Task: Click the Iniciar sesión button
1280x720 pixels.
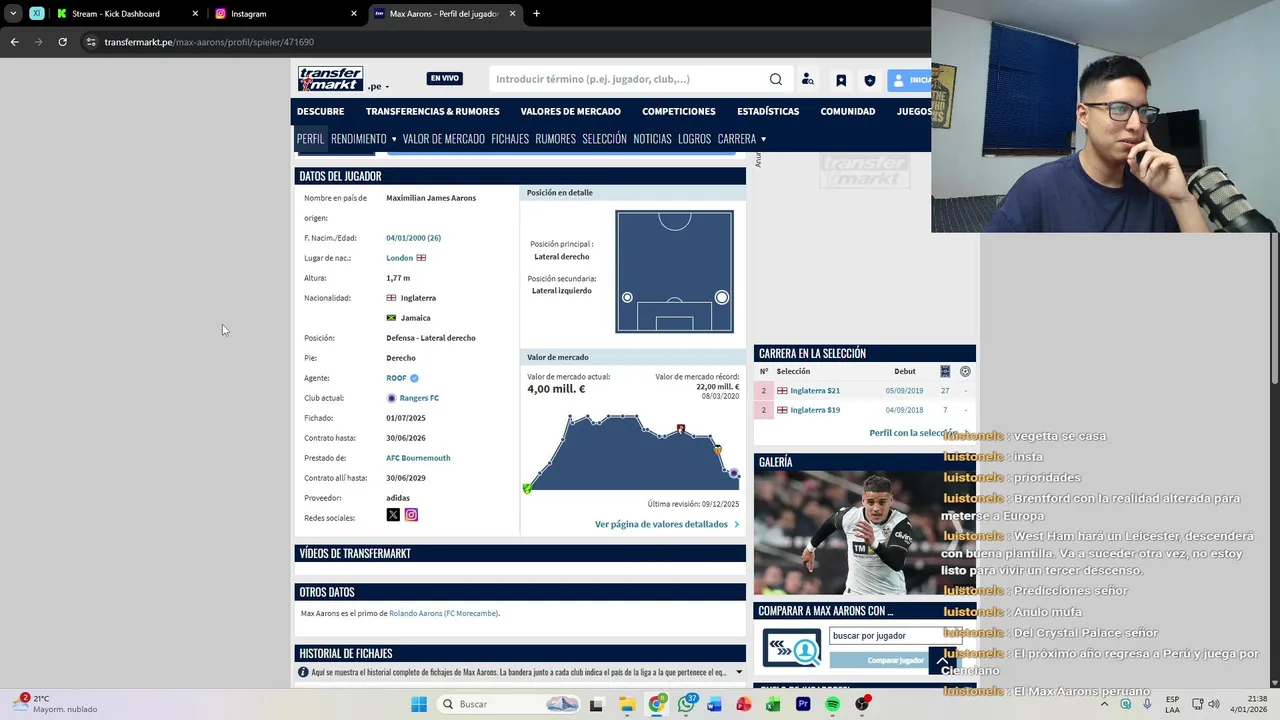Action: pos(910,80)
